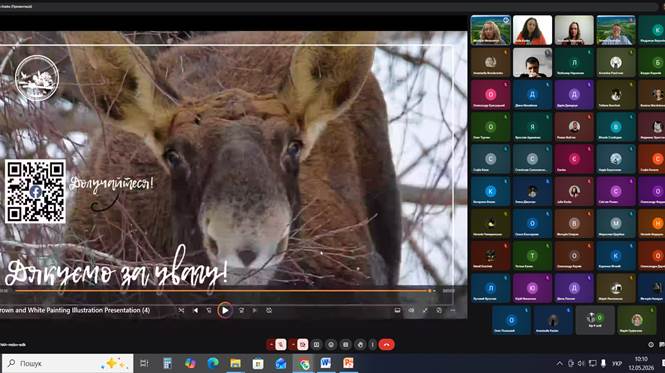Toggle shuffle in the media player
Screen dimensions: 665x373
tap(181, 311)
